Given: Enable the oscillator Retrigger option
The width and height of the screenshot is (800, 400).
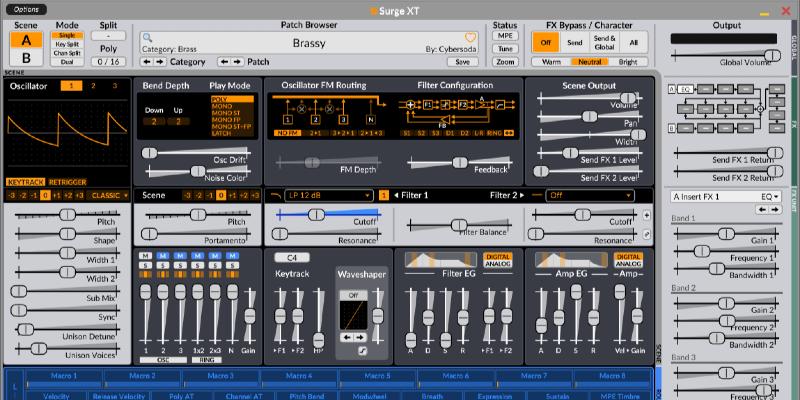Looking at the screenshot, I should (67, 182).
